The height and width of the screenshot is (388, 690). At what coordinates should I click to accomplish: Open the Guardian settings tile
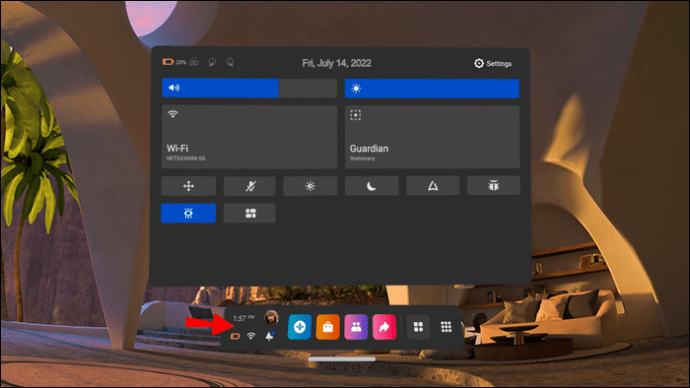pos(432,136)
